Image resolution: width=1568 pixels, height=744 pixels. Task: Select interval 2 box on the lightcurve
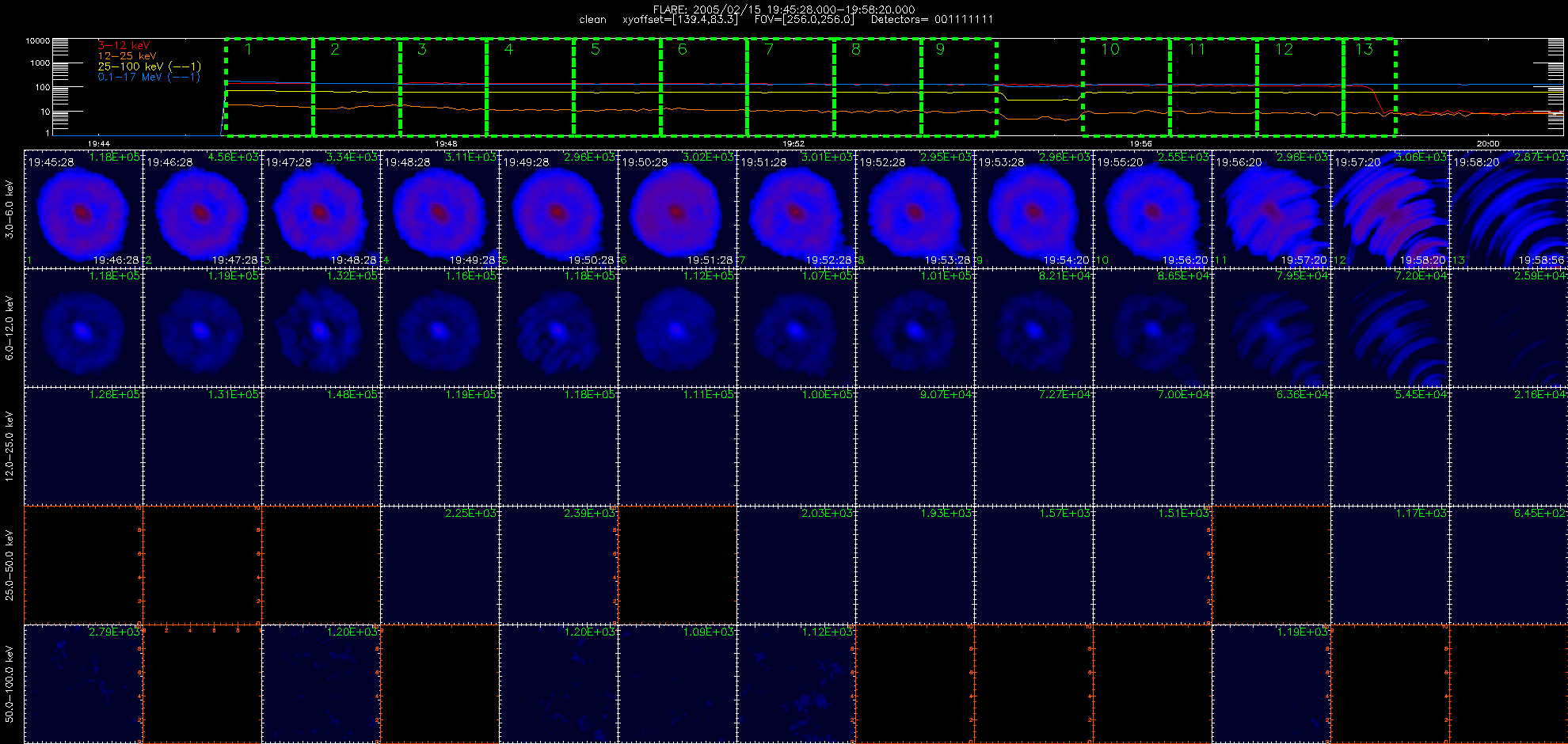pos(356,87)
